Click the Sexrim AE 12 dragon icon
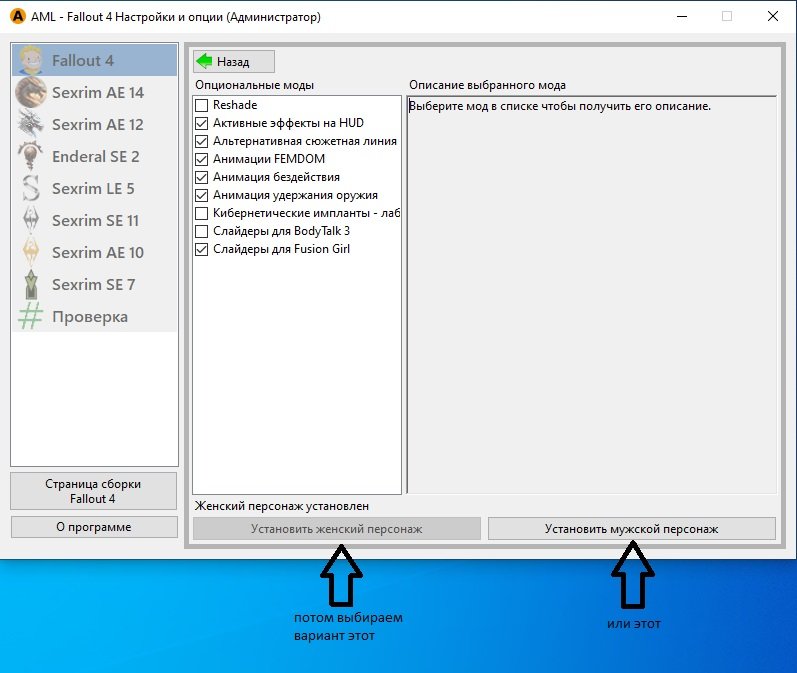The image size is (797, 673). 31,125
